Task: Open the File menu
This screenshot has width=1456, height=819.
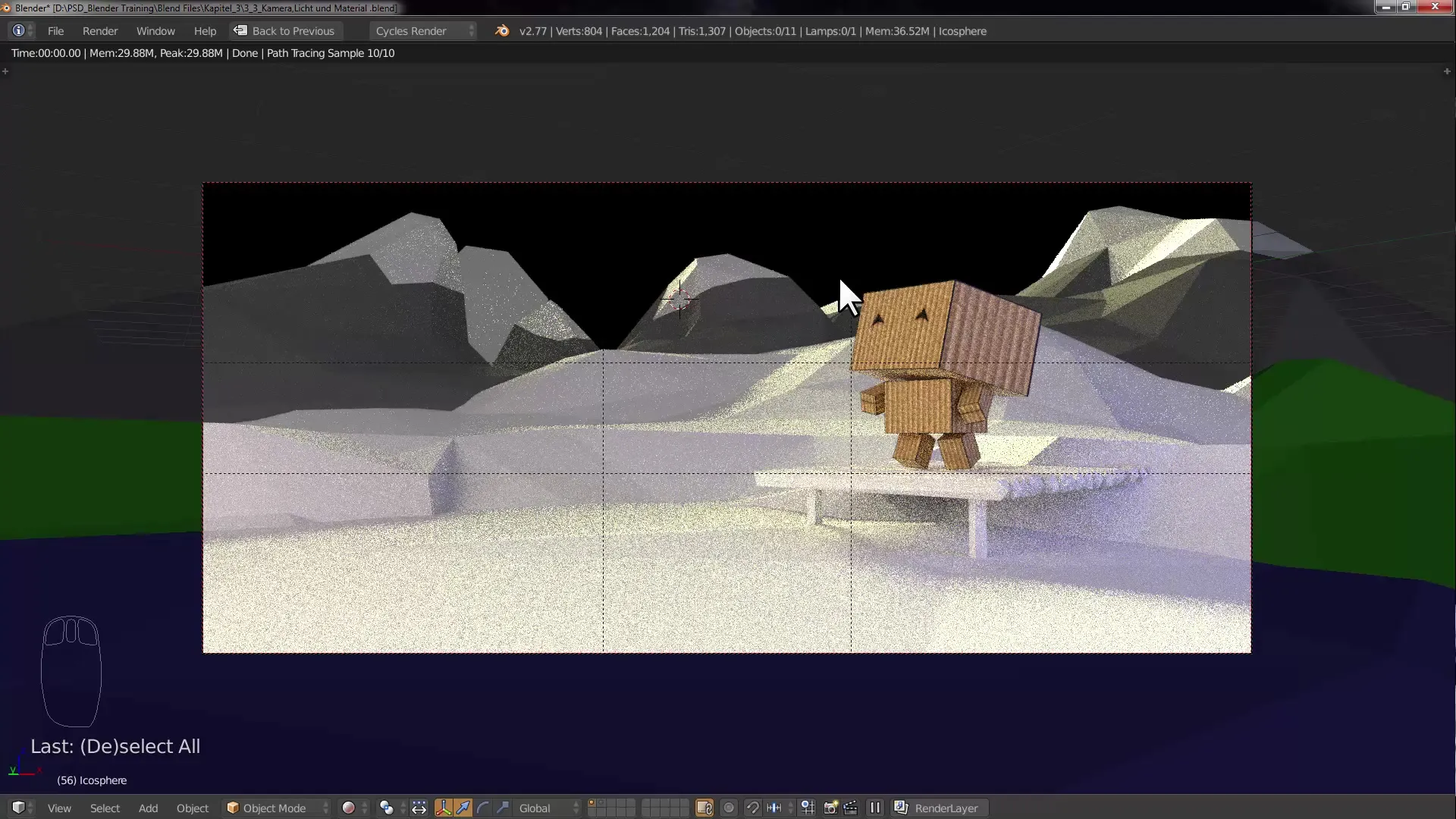Action: (x=55, y=31)
